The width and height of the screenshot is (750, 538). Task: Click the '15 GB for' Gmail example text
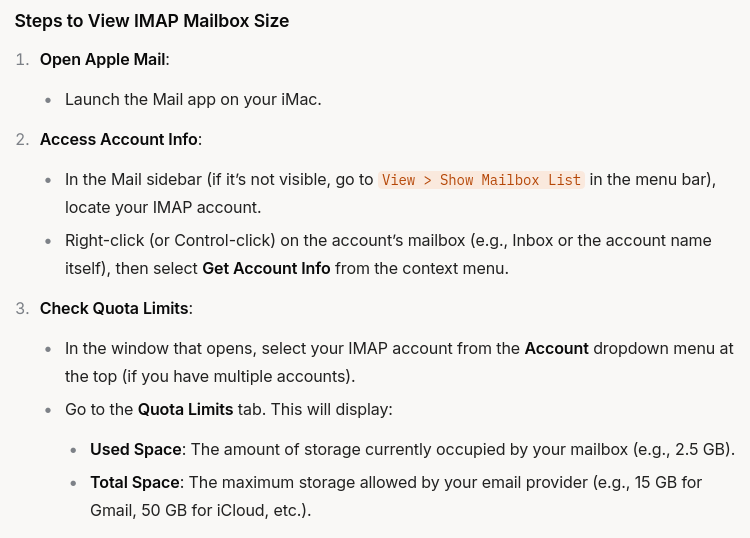tap(668, 483)
